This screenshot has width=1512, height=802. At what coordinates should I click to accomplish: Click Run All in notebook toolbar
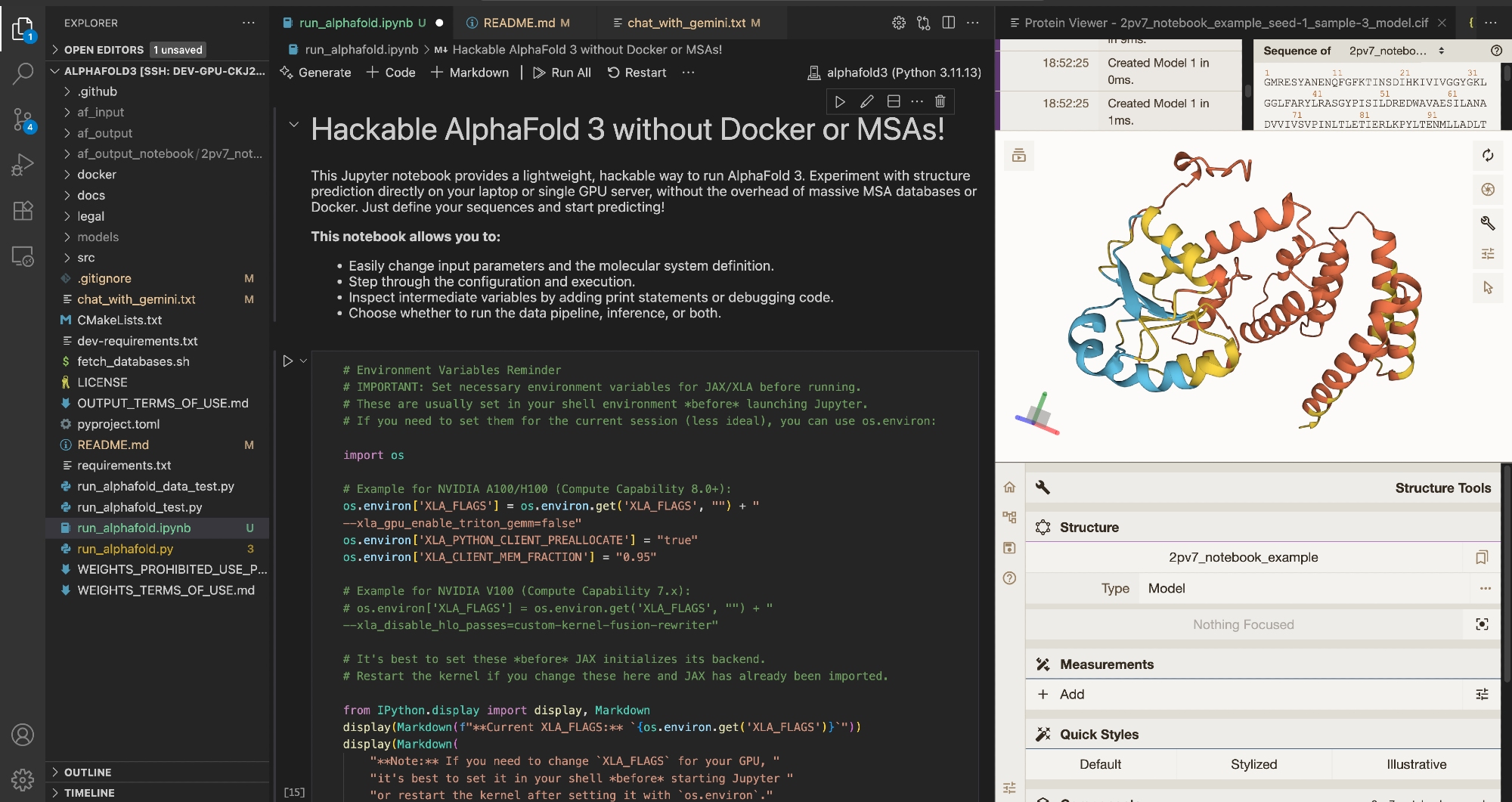pos(562,73)
